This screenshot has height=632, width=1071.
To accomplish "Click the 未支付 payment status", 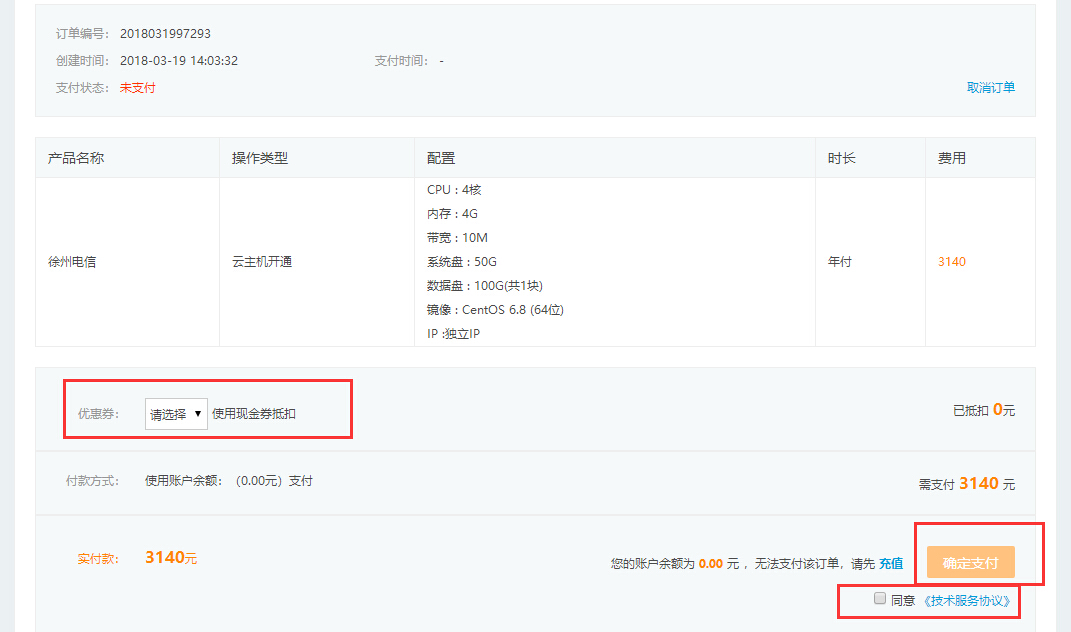I will 137,87.
